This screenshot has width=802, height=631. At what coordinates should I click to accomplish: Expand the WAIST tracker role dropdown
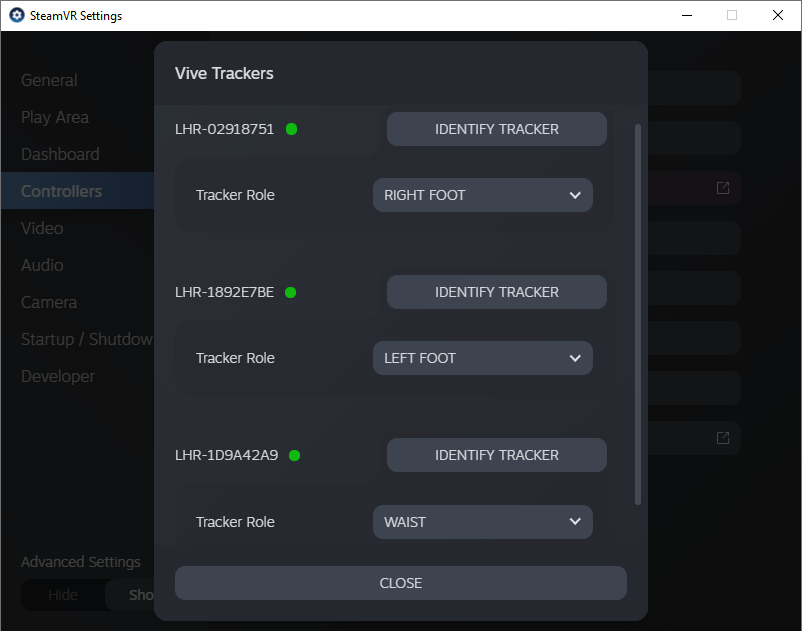point(482,522)
